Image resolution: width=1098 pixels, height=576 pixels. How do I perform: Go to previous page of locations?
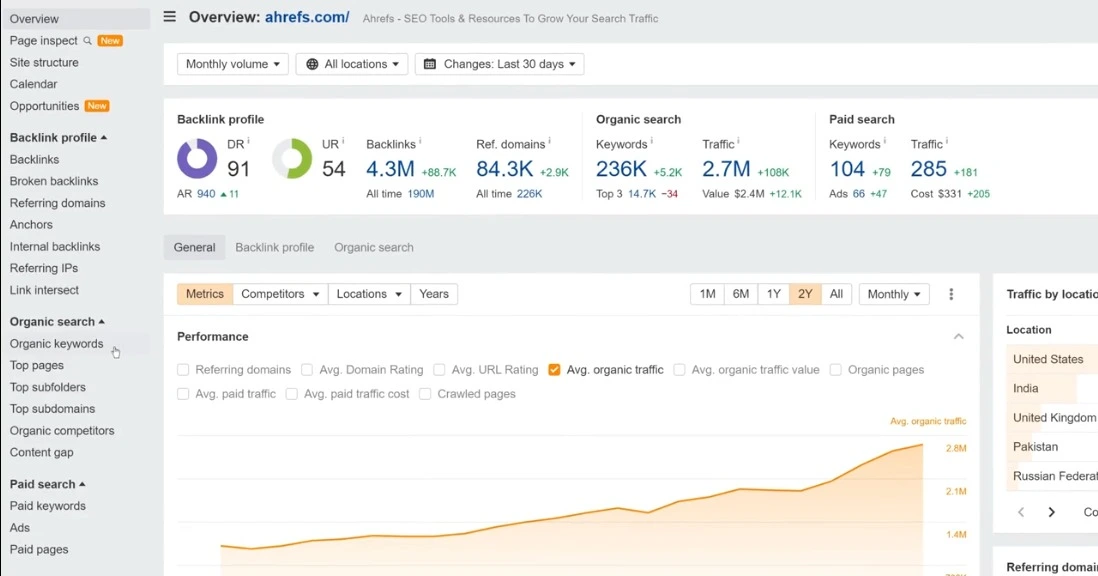click(x=1021, y=512)
